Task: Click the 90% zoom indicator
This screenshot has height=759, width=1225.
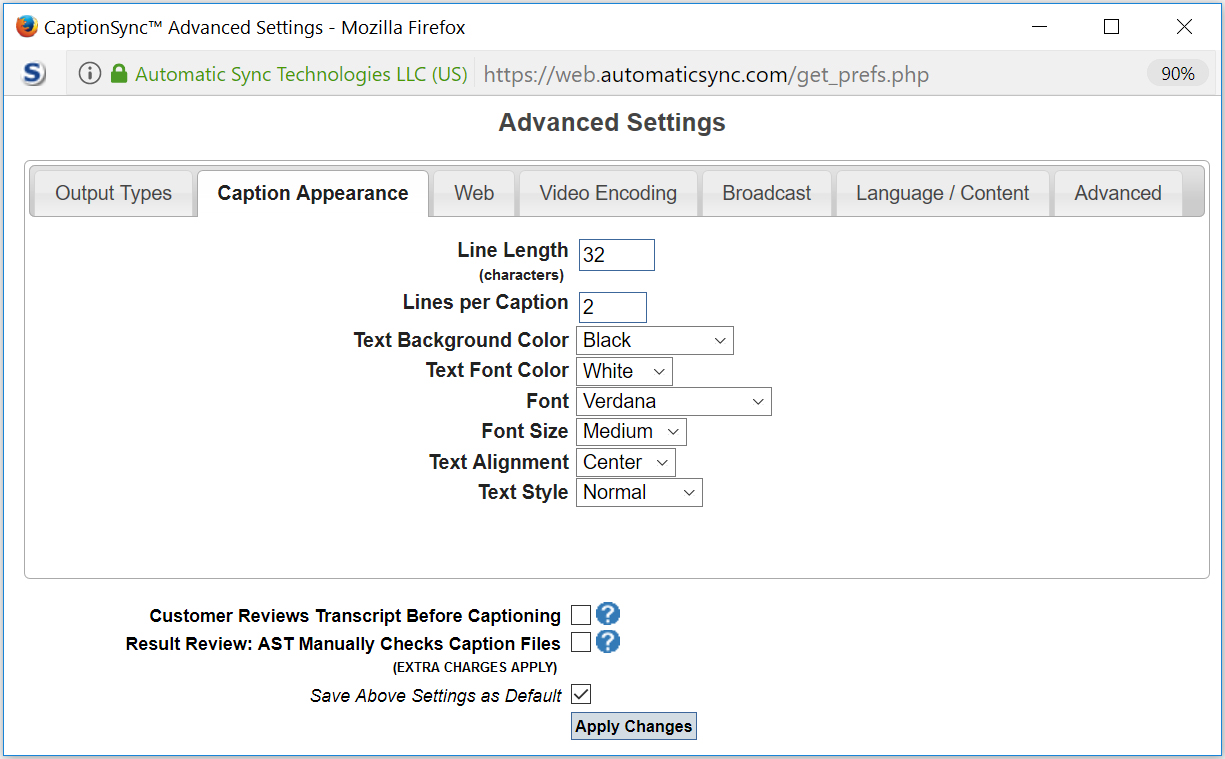Action: pos(1177,73)
